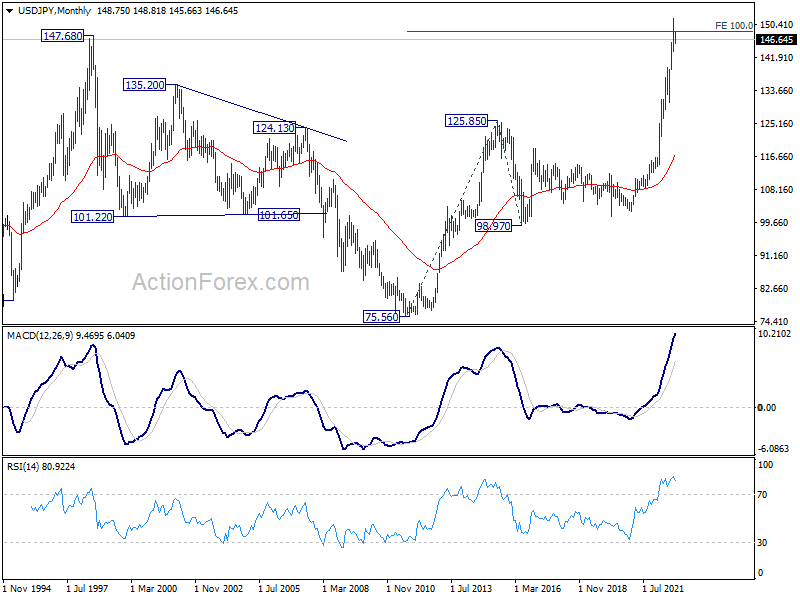Click the MACD 10.2102 scale value
This screenshot has width=800, height=600.
tap(774, 334)
